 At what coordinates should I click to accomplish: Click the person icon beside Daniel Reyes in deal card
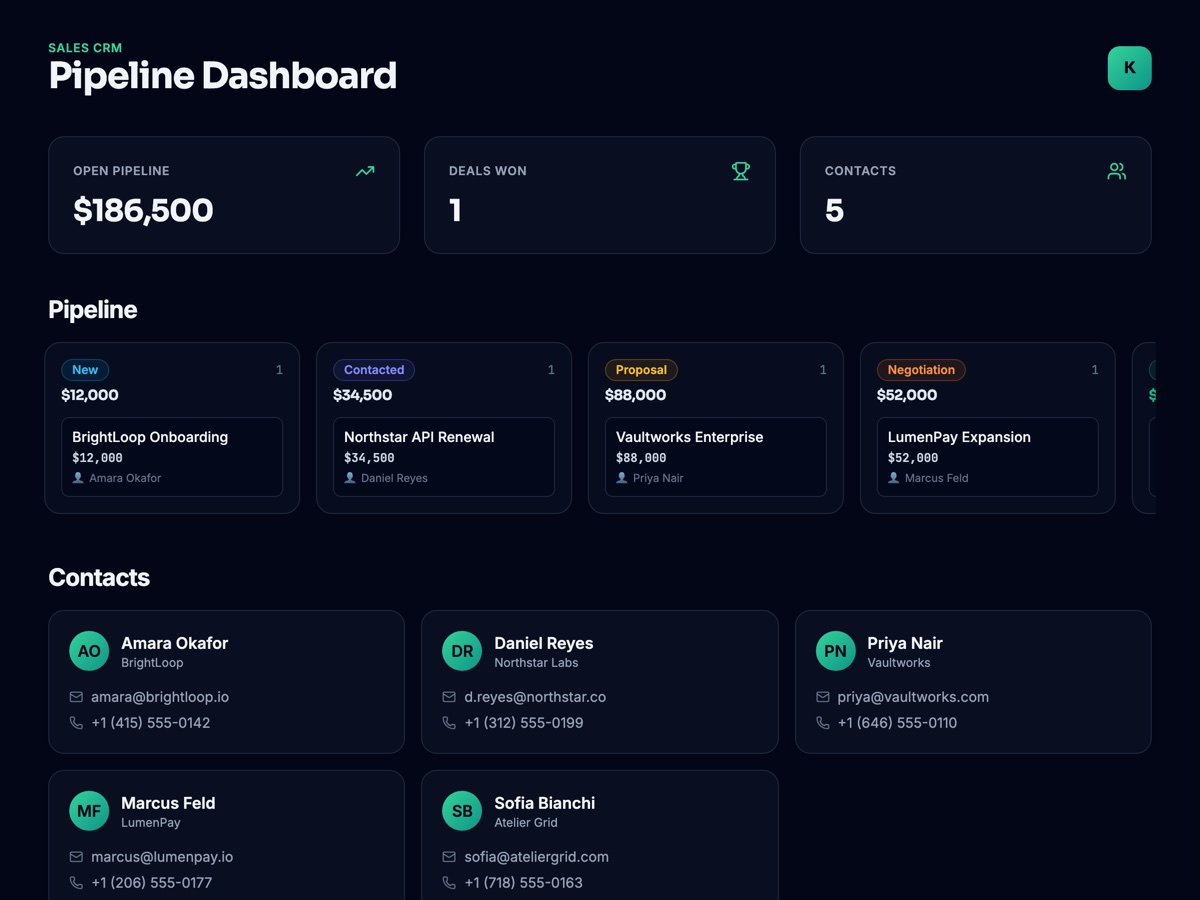(350, 478)
